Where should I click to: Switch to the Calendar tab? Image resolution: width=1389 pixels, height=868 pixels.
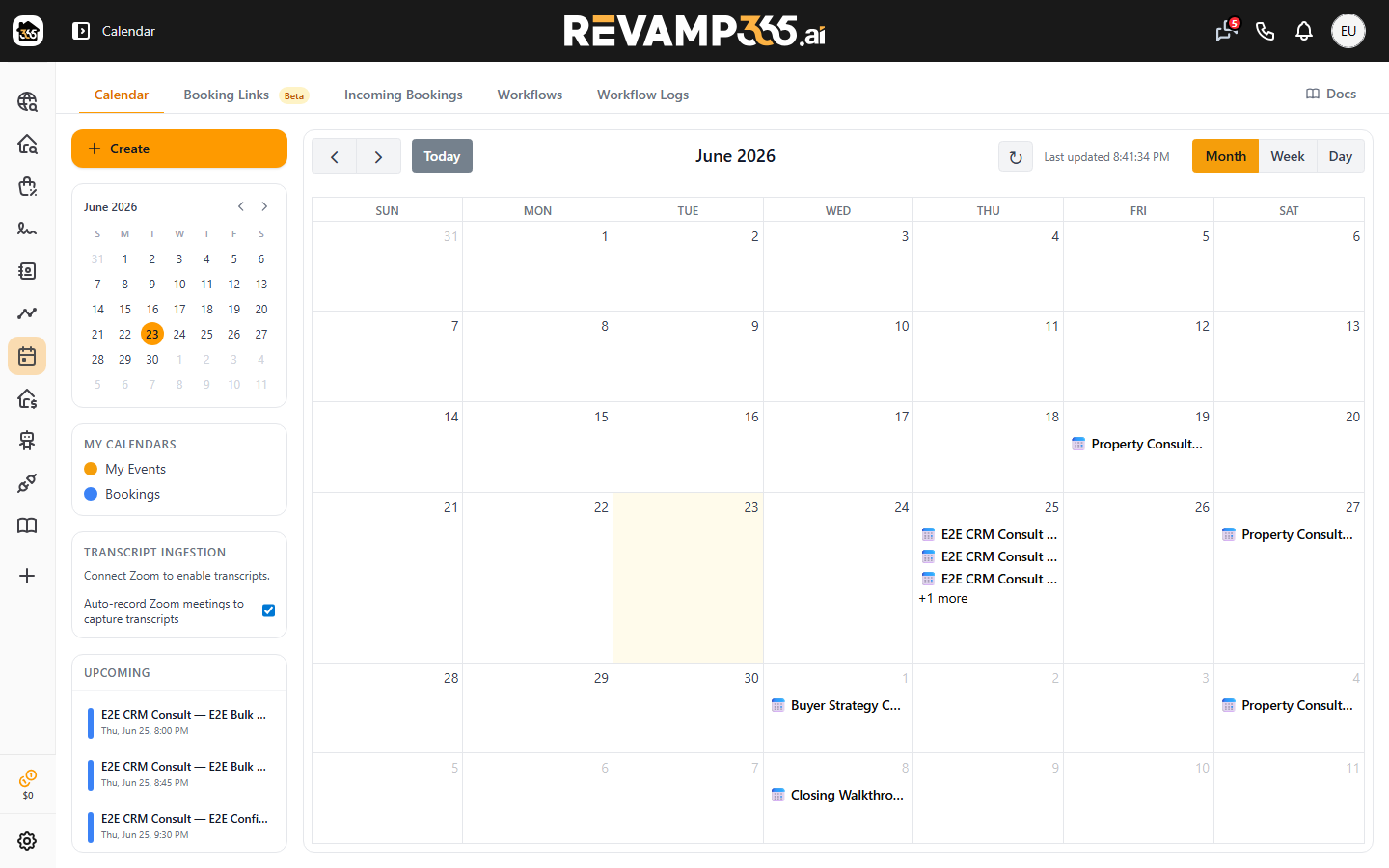point(122,95)
